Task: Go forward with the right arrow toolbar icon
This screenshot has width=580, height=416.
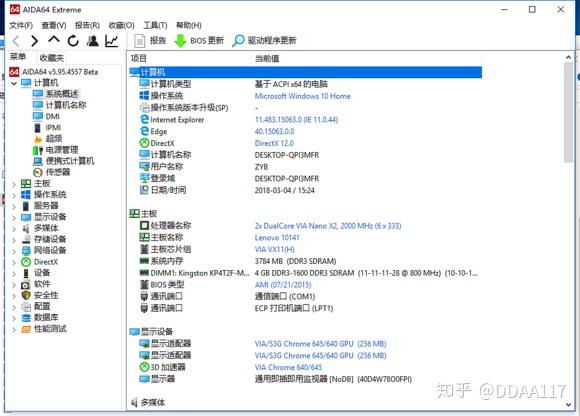Action: (x=34, y=41)
